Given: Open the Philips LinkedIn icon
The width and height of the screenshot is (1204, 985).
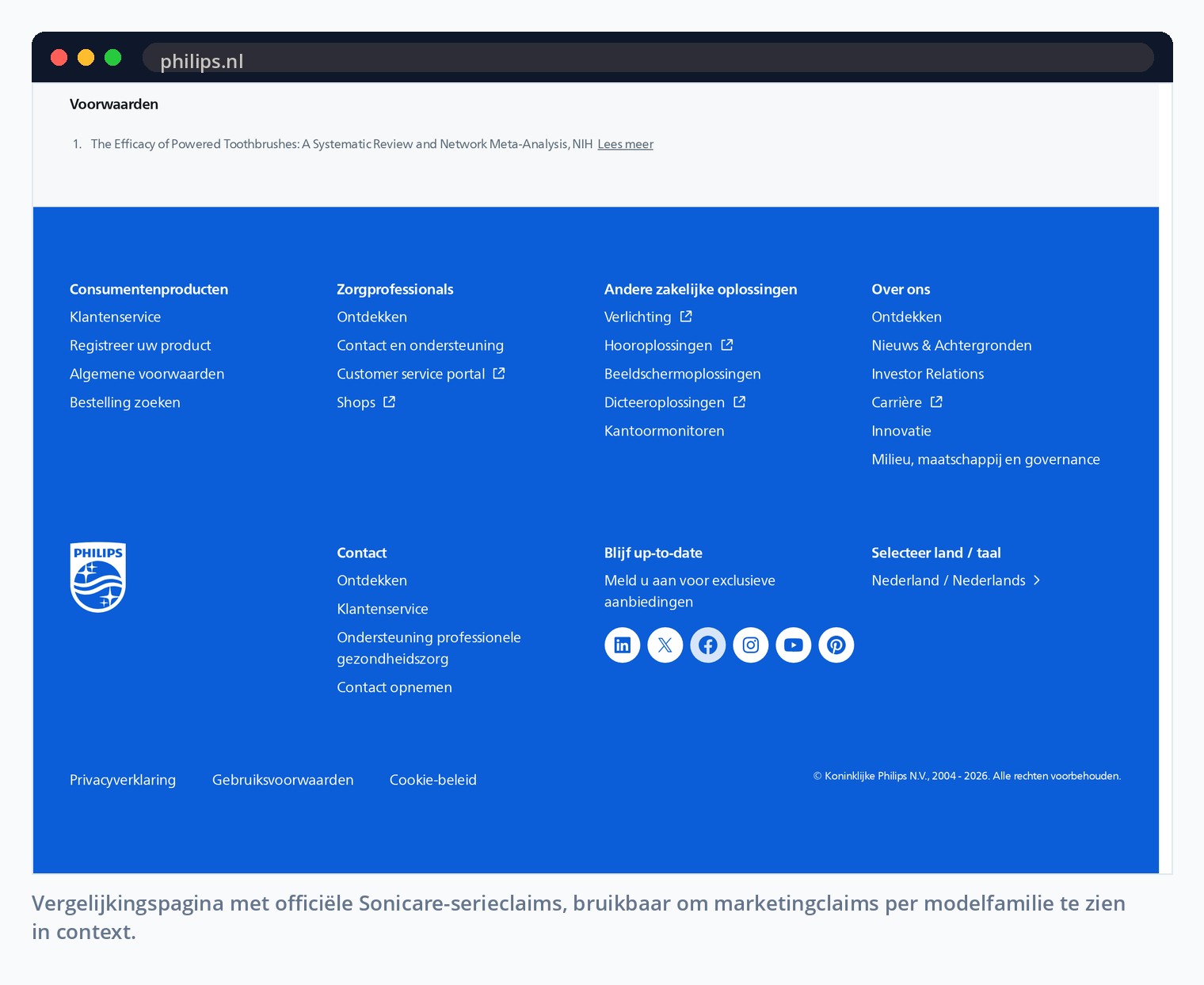Looking at the screenshot, I should (x=623, y=645).
